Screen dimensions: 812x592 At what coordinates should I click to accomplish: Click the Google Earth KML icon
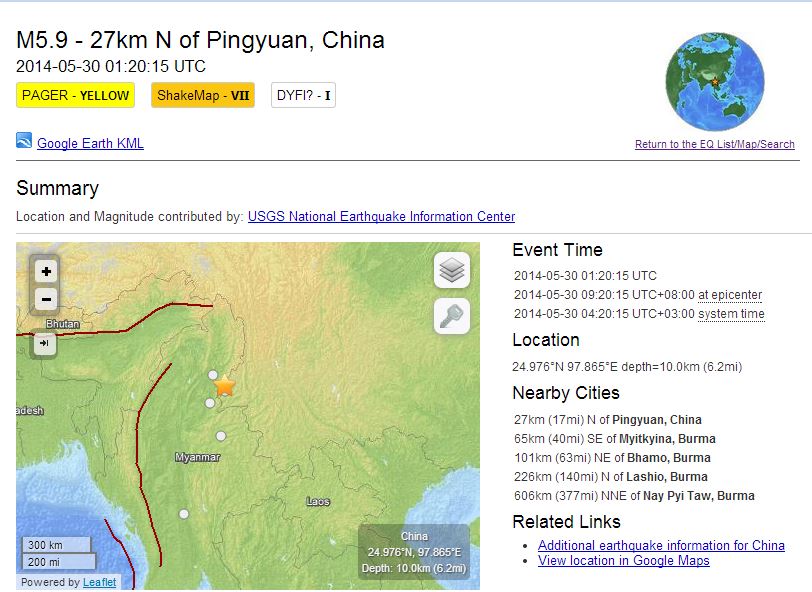click(x=25, y=141)
